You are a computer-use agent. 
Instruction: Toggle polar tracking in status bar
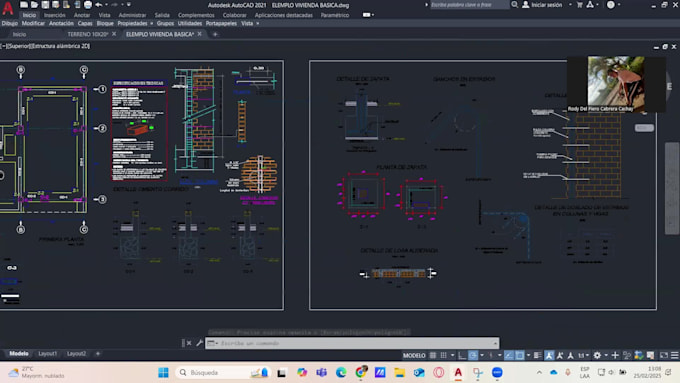(473, 355)
